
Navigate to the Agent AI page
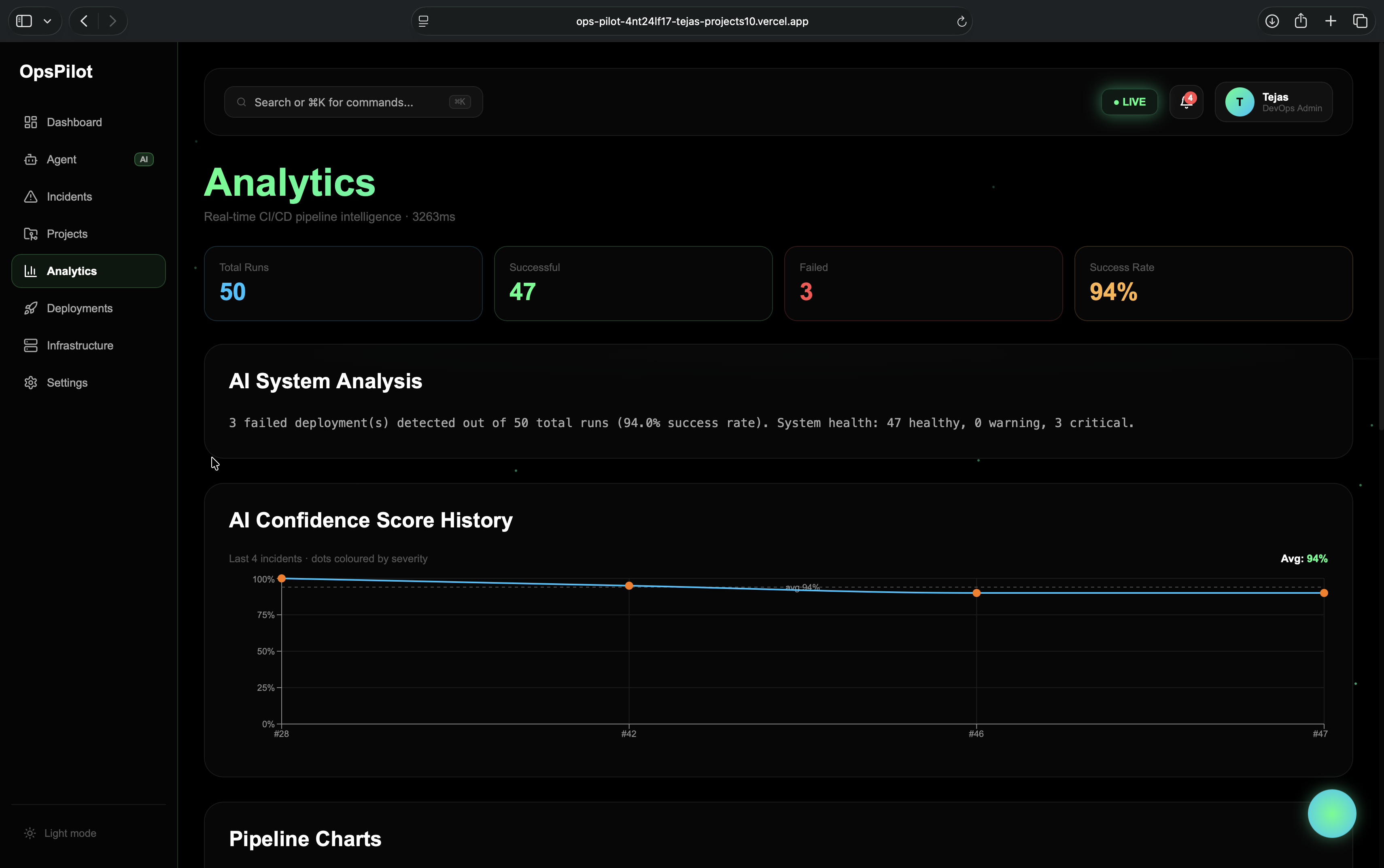pyautogui.click(x=89, y=160)
